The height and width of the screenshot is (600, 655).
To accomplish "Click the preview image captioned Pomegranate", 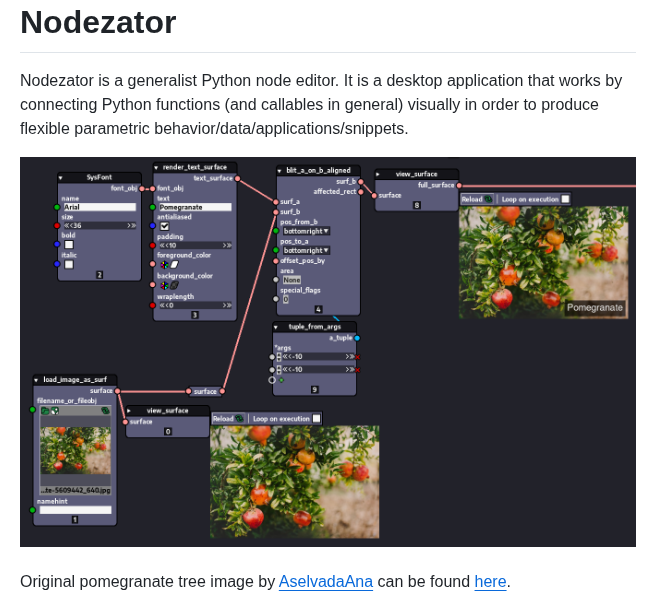I will 543,262.
